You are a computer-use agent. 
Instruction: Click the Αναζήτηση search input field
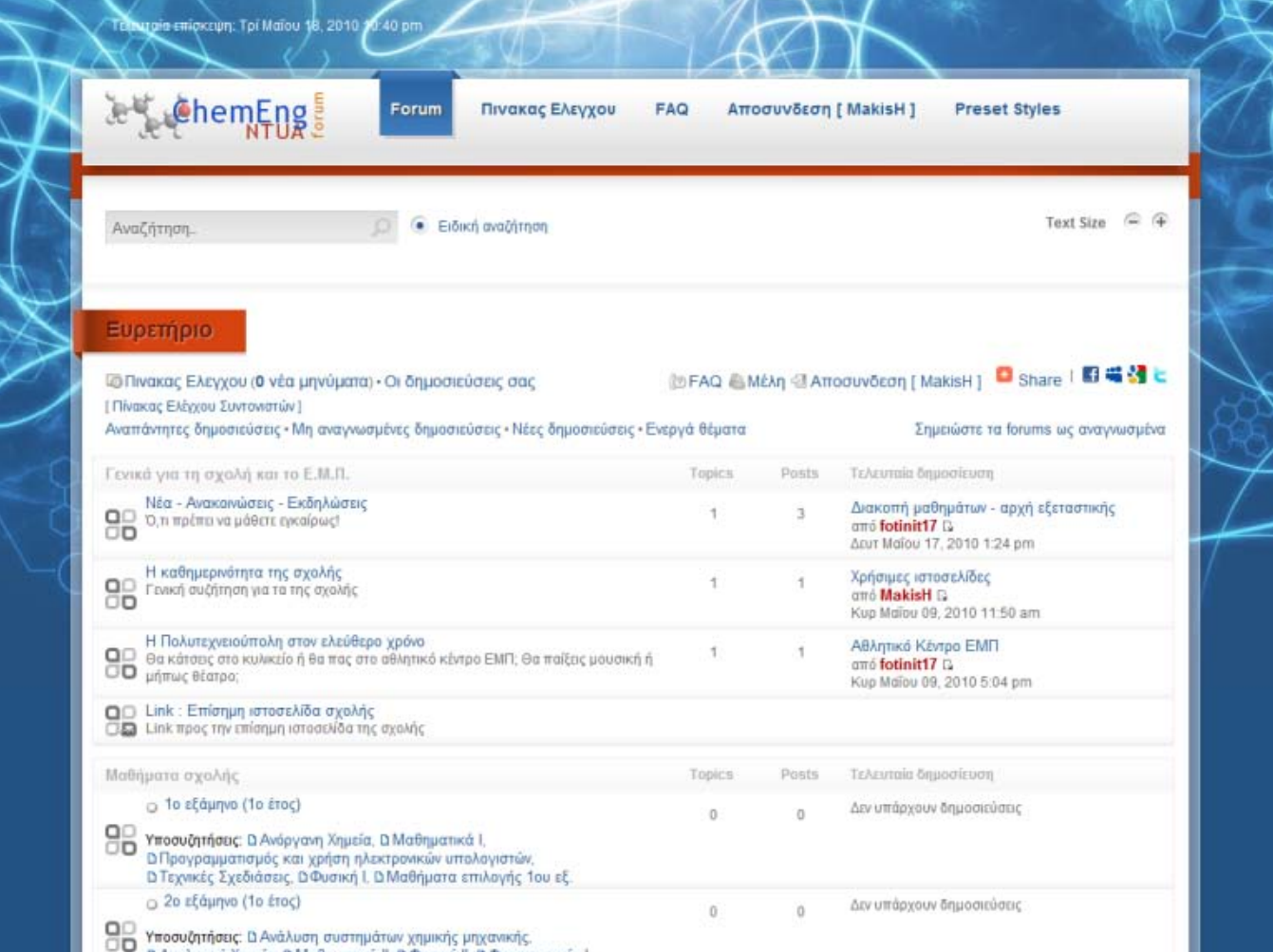[x=237, y=228]
